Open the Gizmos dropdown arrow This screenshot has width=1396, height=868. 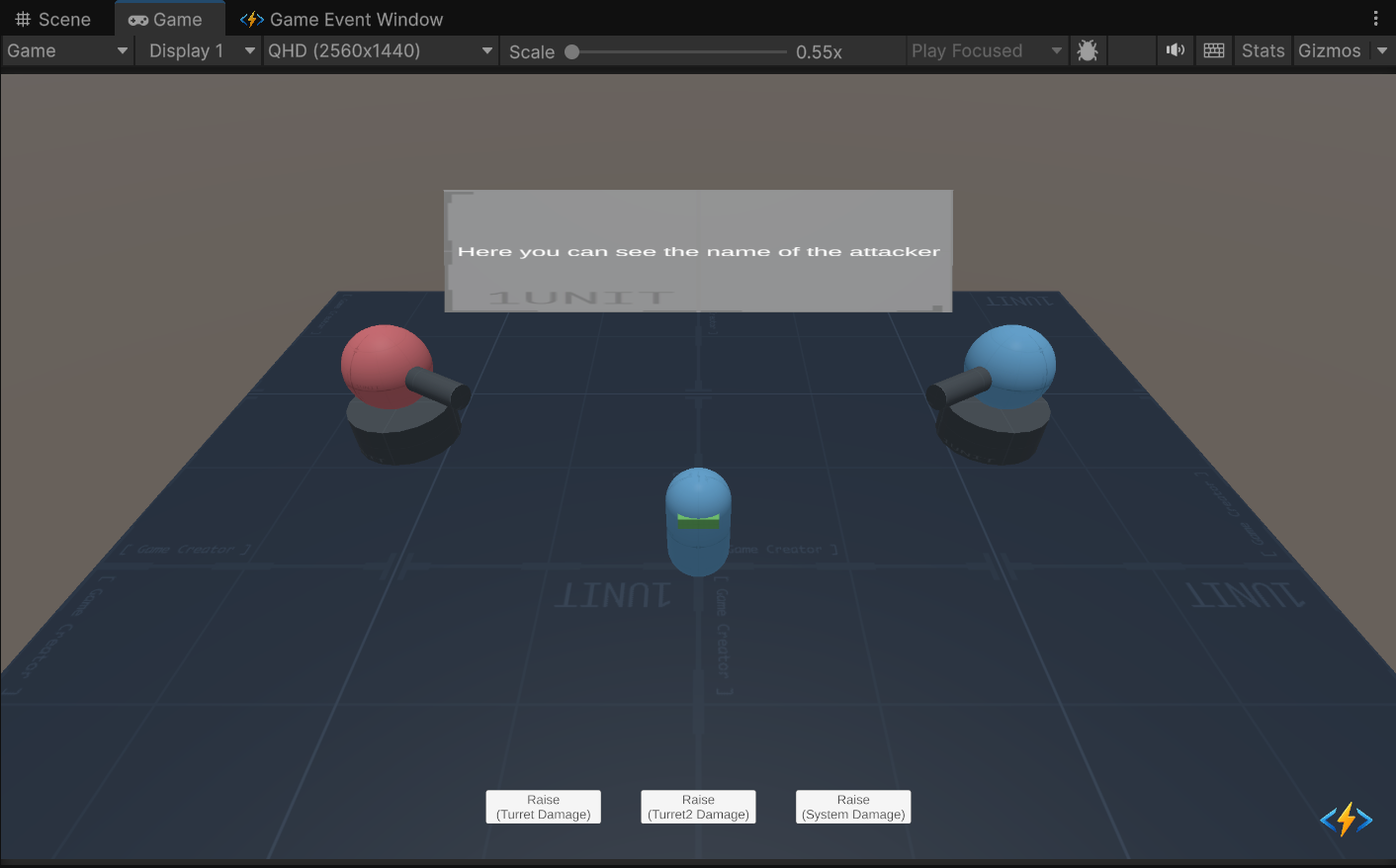pyautogui.click(x=1382, y=50)
